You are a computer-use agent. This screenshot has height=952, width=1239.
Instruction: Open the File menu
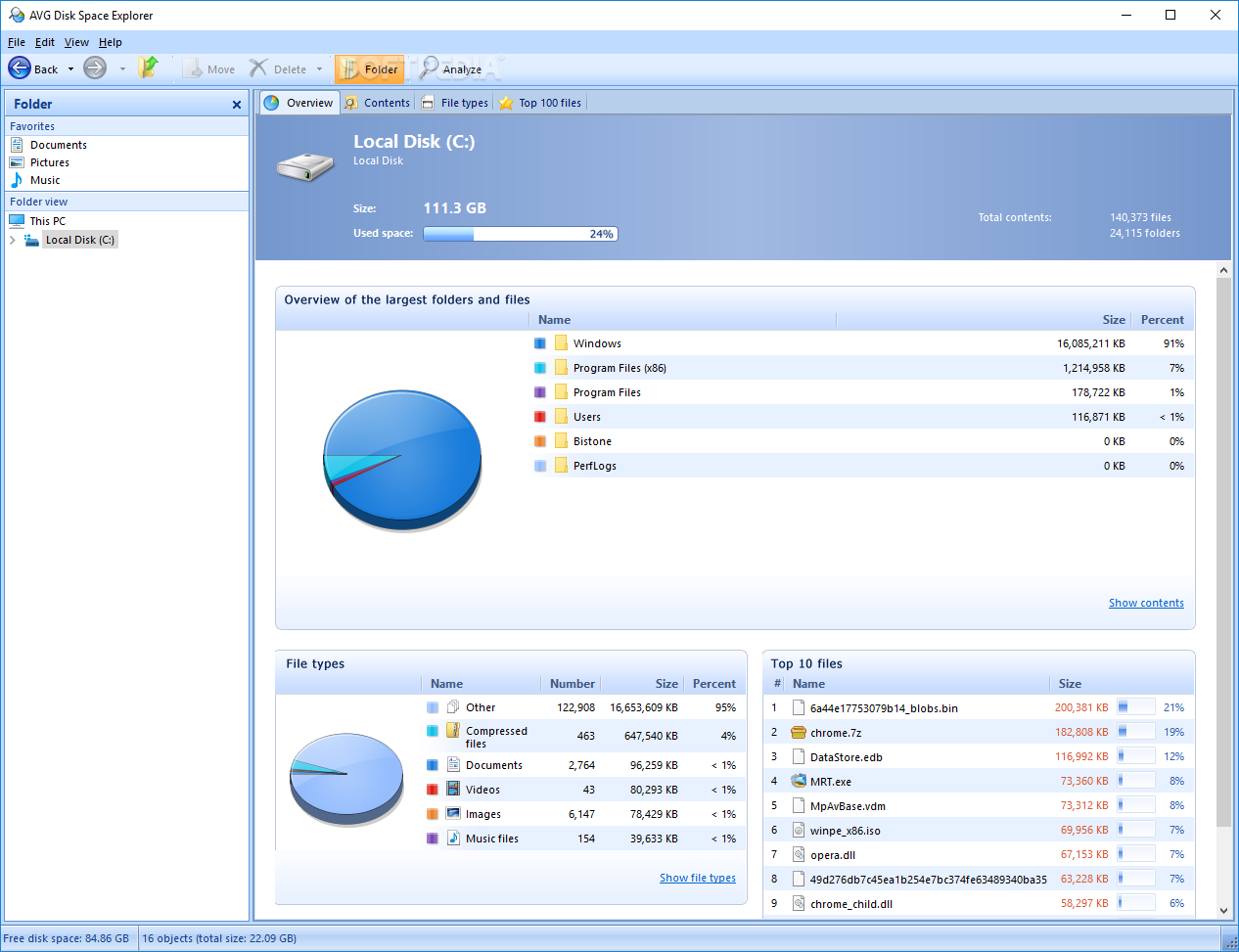click(x=16, y=42)
